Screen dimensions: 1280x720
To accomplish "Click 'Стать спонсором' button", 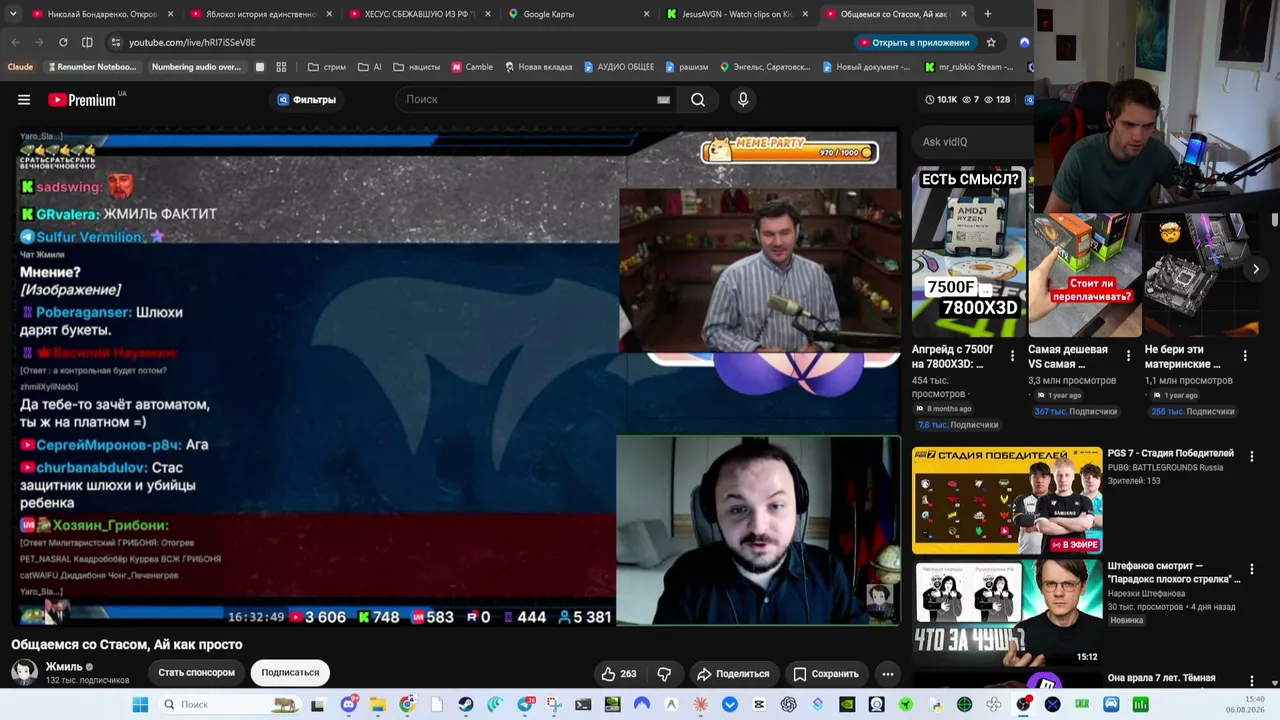I will tap(196, 673).
